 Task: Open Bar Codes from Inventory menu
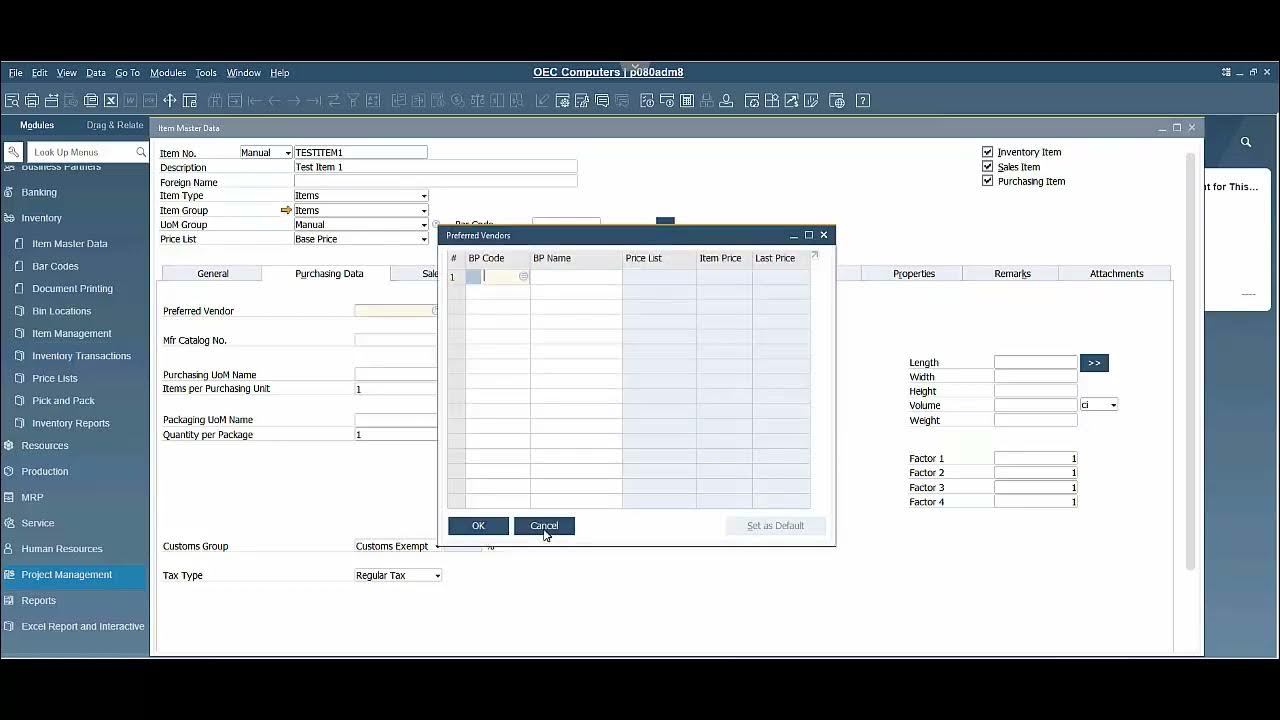55,266
